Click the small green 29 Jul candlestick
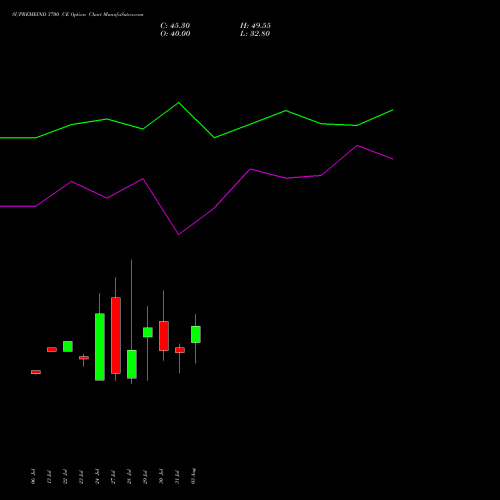Viewport: 500px width, 500px height. click(148, 332)
